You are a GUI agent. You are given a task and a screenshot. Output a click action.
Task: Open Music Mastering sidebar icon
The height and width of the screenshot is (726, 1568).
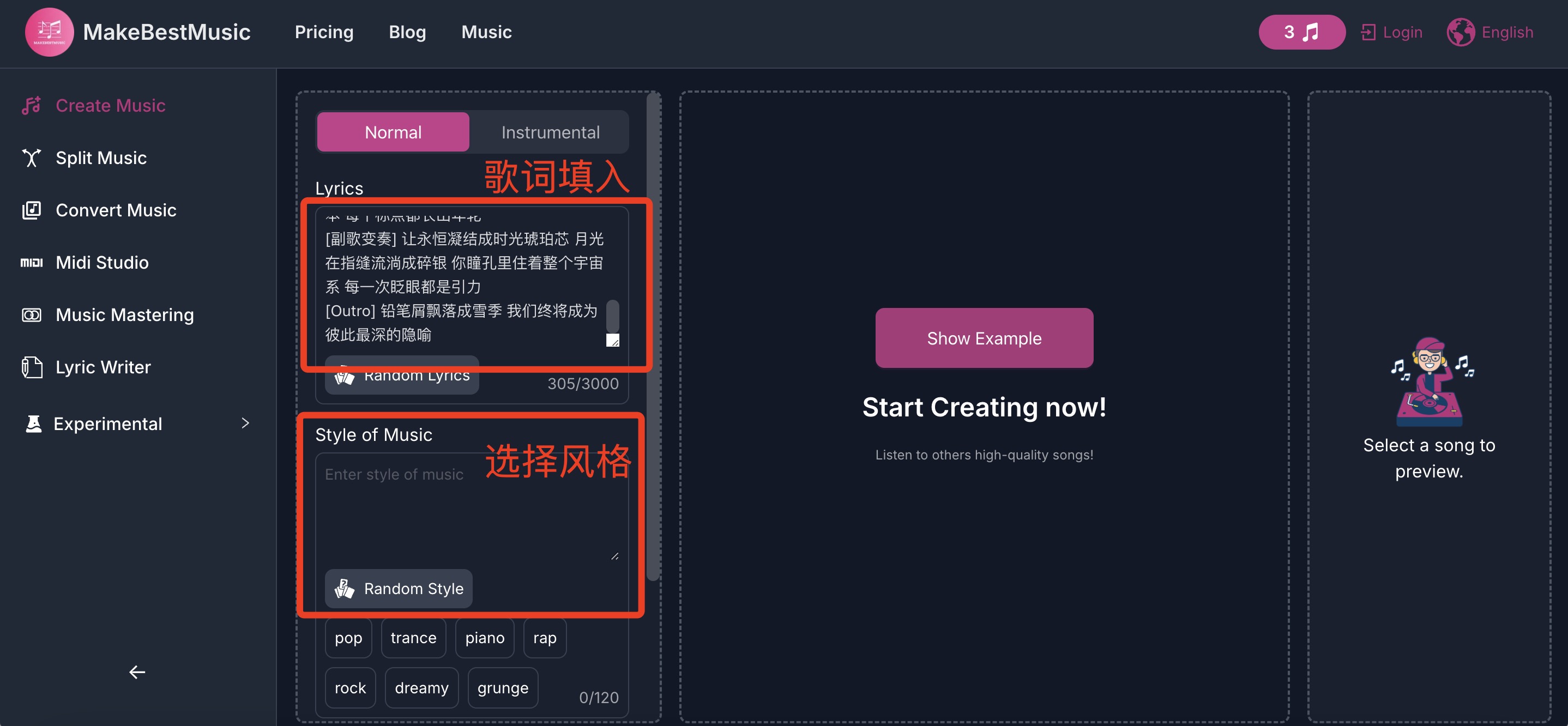coord(31,315)
